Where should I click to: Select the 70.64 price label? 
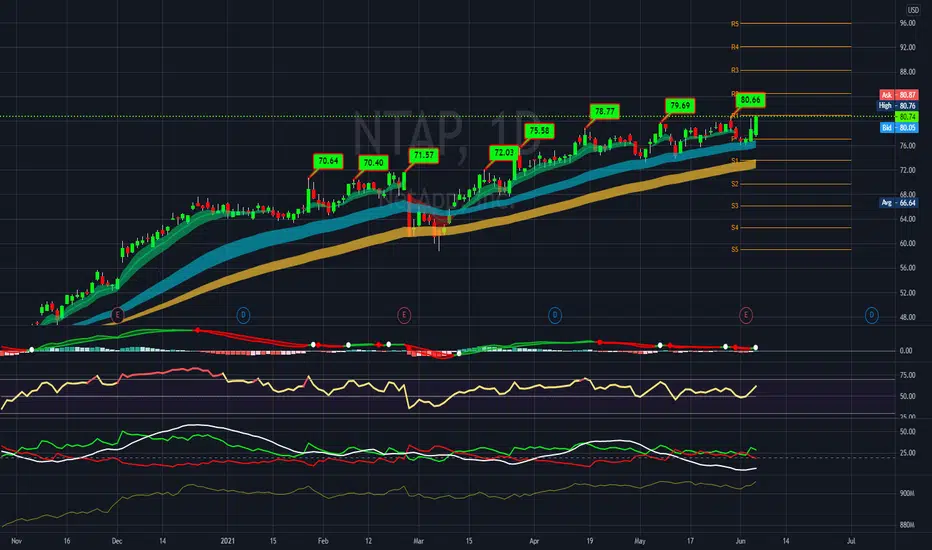tap(328, 161)
